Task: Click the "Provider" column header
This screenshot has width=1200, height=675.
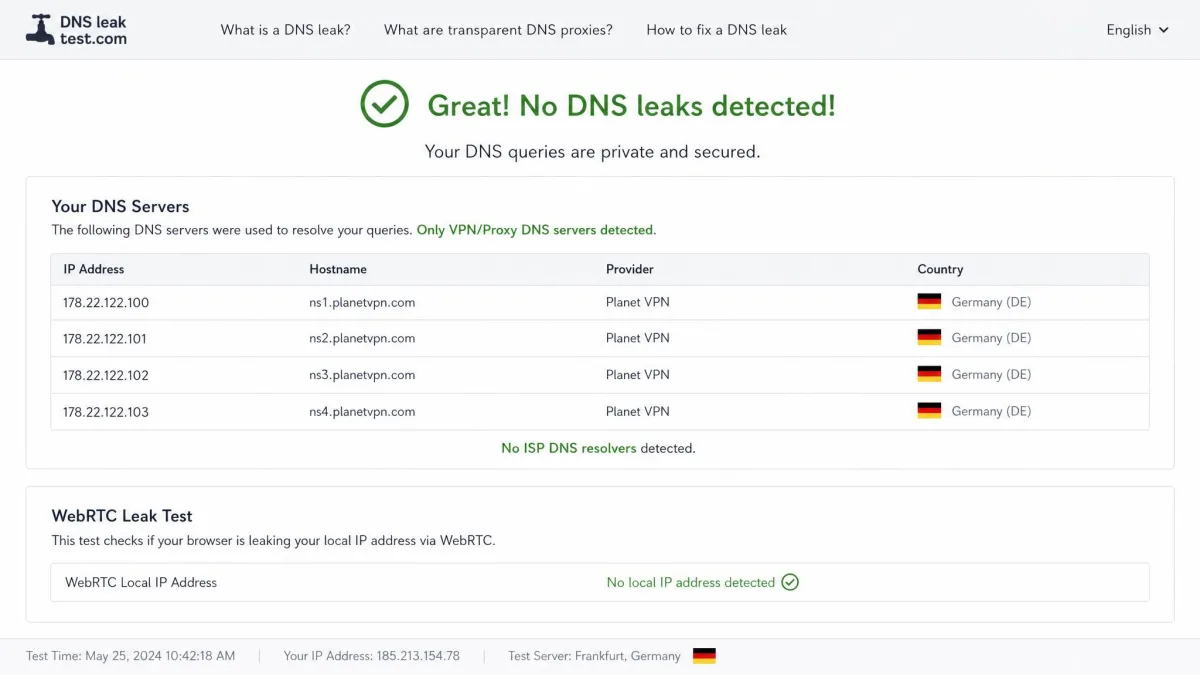Action: [x=630, y=269]
